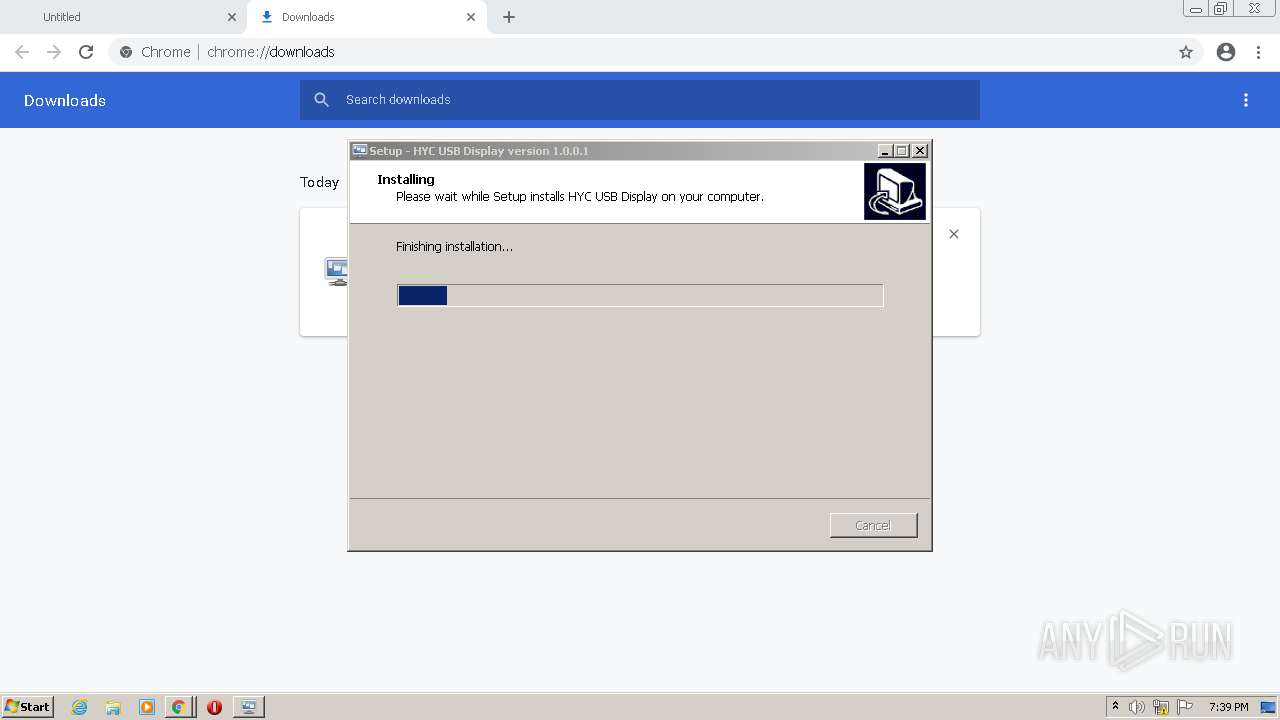Close the Setup installer window
The width and height of the screenshot is (1280, 720).
point(920,151)
